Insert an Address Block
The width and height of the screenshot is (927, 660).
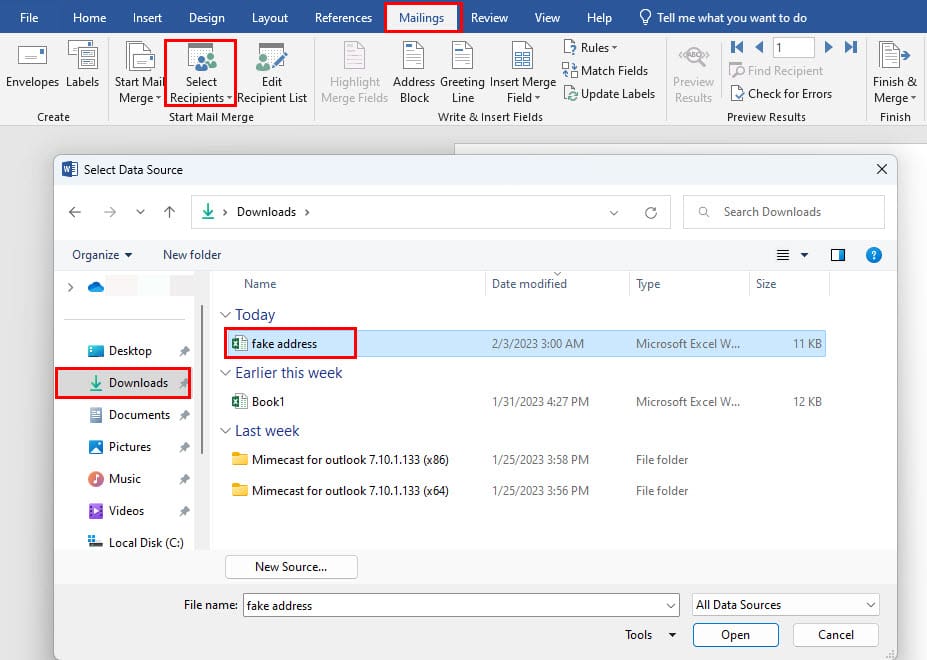click(x=413, y=70)
